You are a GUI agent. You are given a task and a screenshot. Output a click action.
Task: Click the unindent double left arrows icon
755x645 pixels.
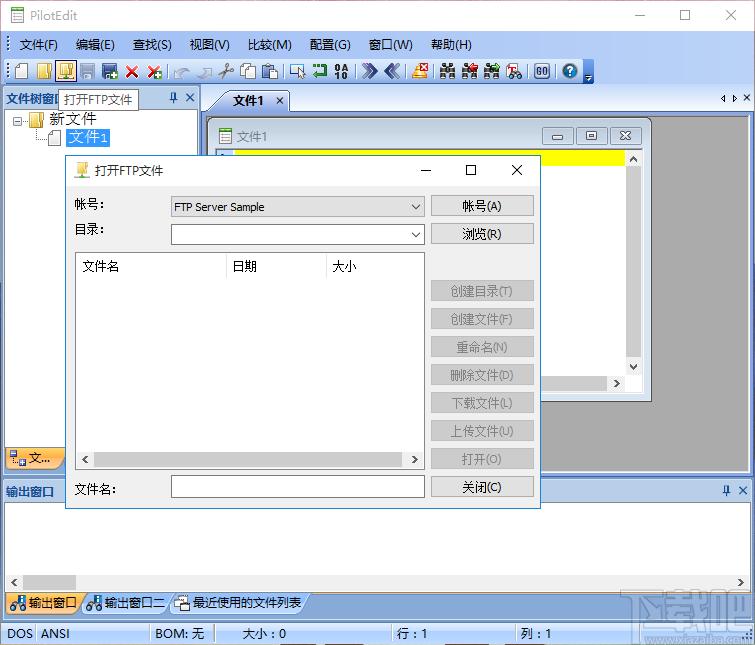(x=392, y=71)
